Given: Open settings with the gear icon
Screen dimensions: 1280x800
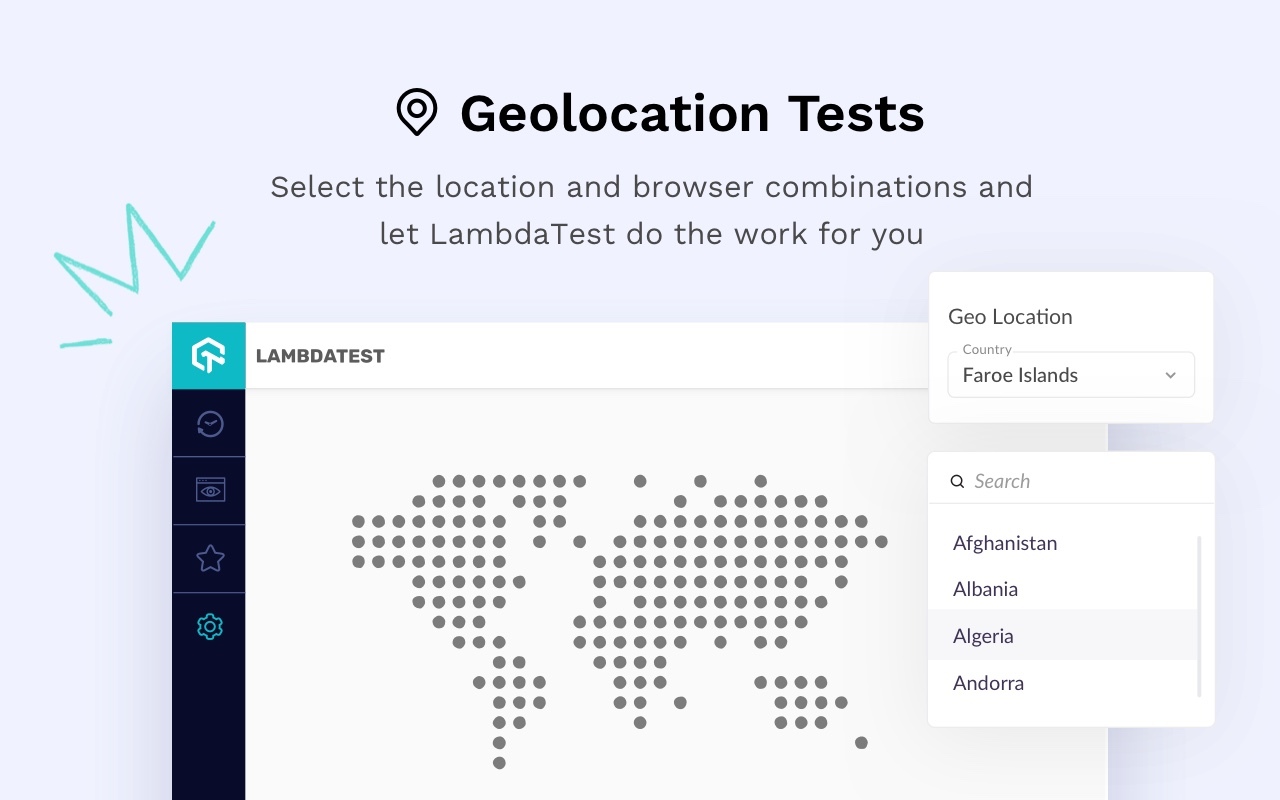Looking at the screenshot, I should [209, 626].
